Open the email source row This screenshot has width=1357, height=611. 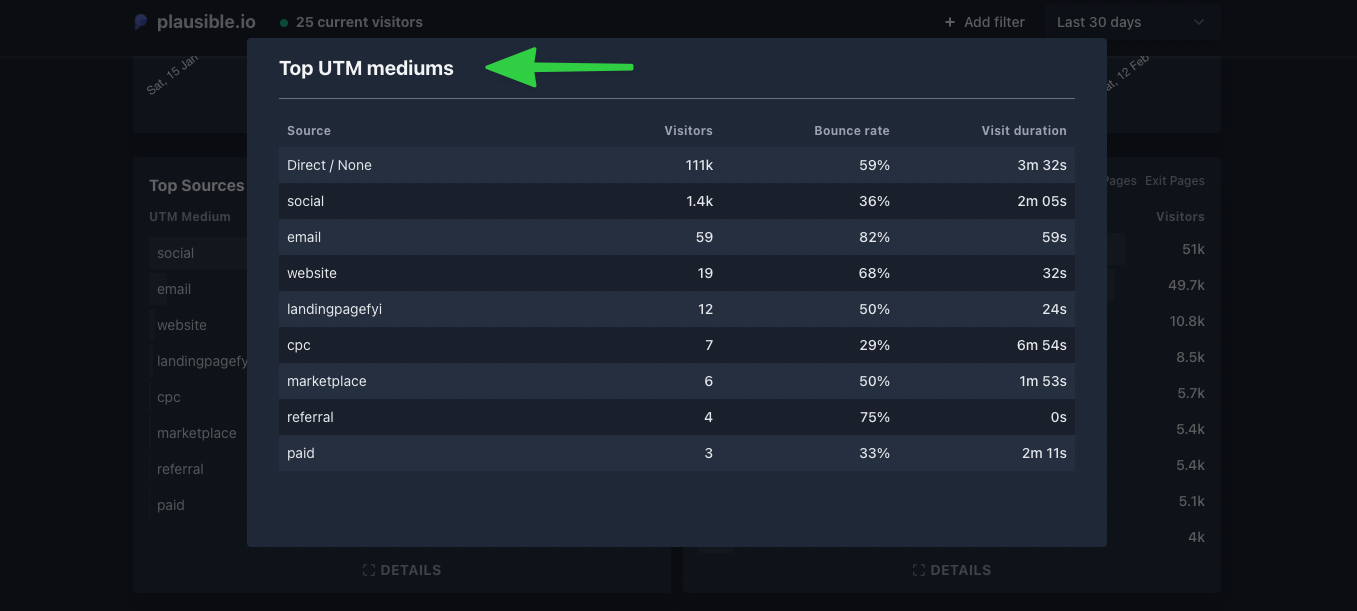click(x=677, y=237)
